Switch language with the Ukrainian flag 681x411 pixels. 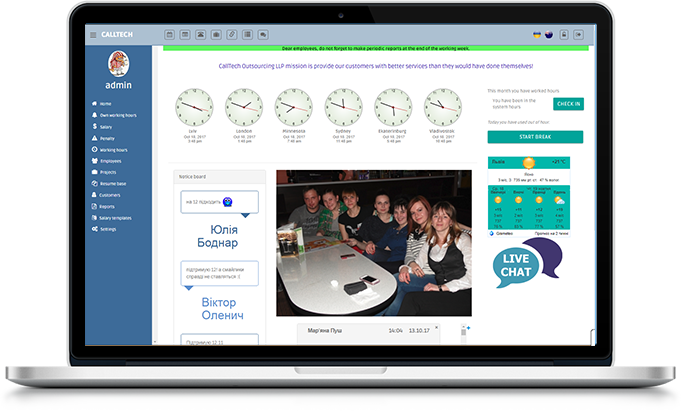(x=537, y=35)
